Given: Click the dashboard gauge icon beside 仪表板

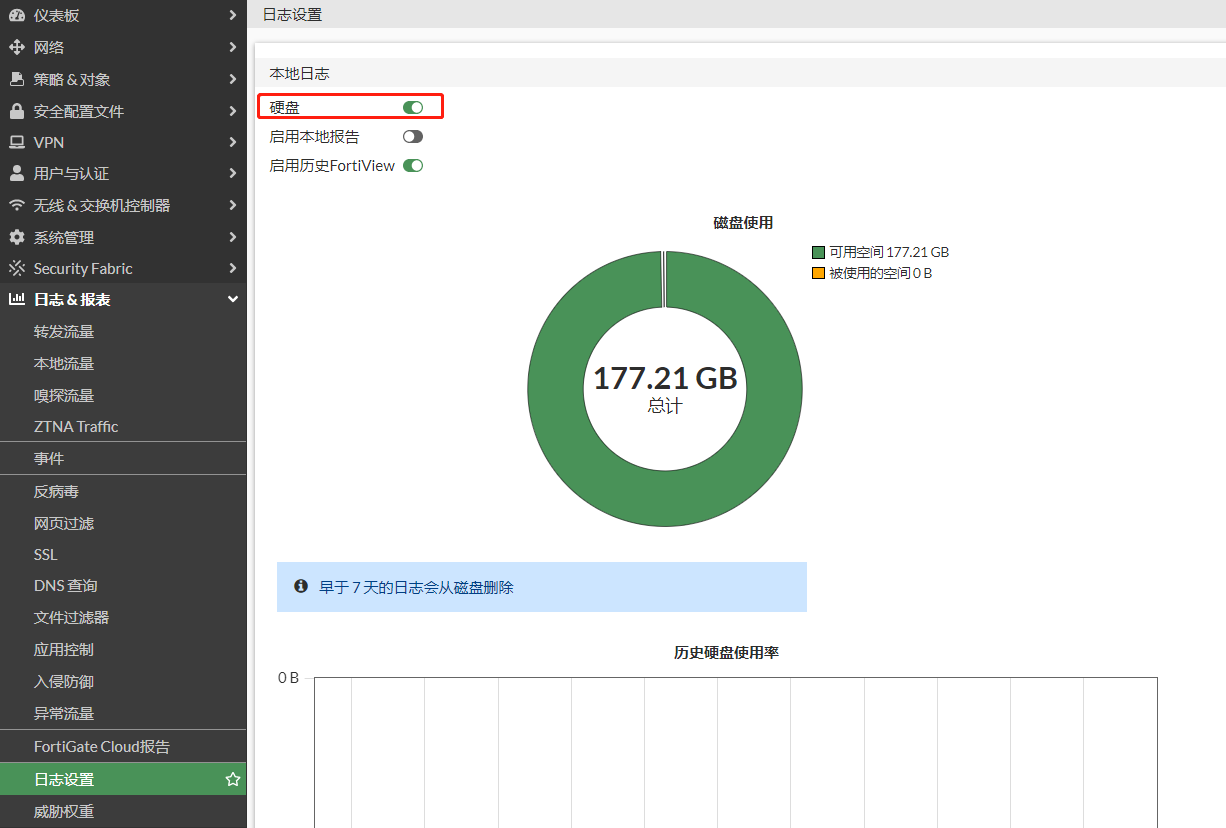Looking at the screenshot, I should [x=16, y=15].
